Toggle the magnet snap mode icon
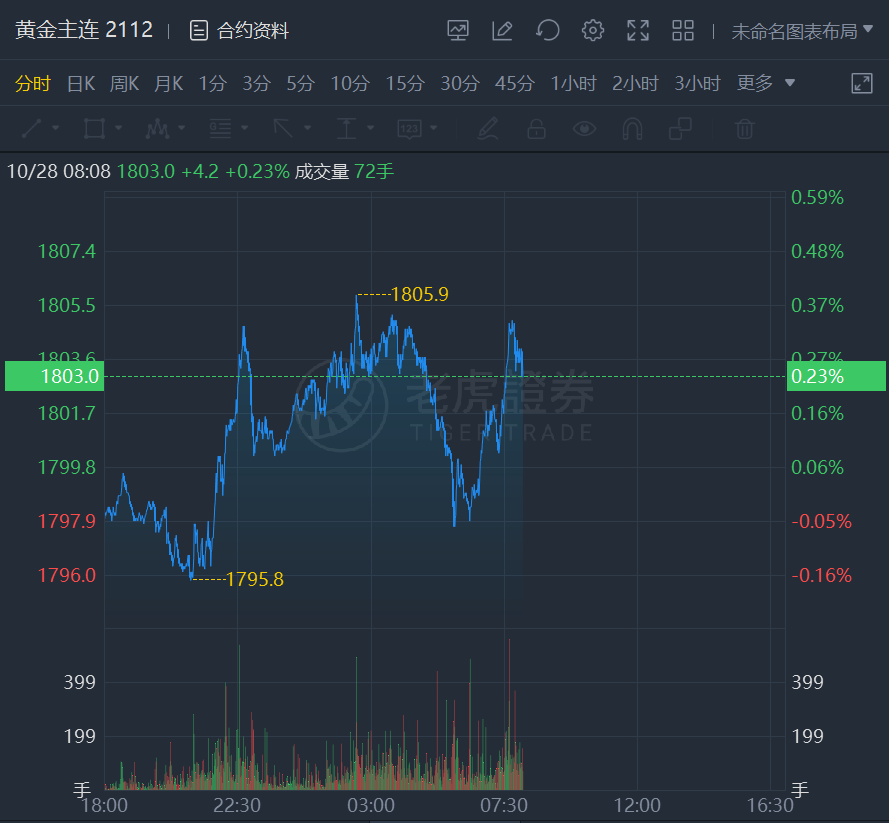The image size is (889, 823). click(x=632, y=128)
